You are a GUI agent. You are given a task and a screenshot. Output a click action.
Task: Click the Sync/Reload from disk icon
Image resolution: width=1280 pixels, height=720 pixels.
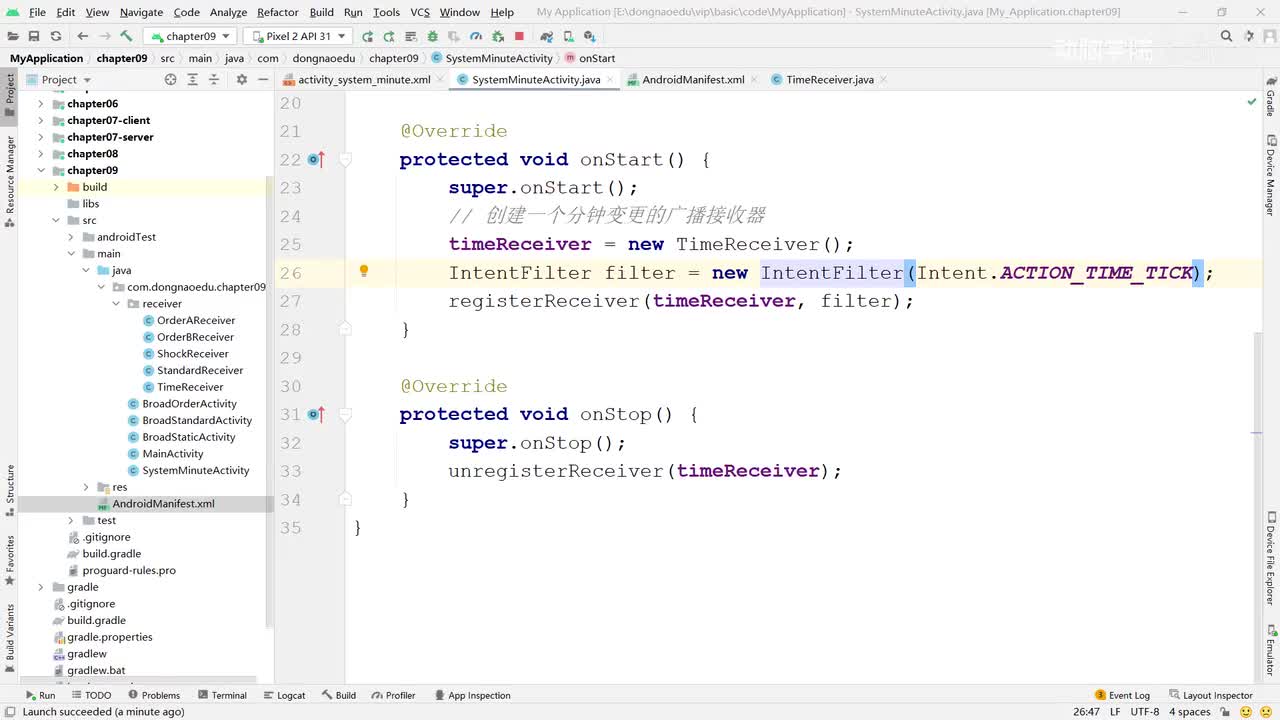pos(56,36)
